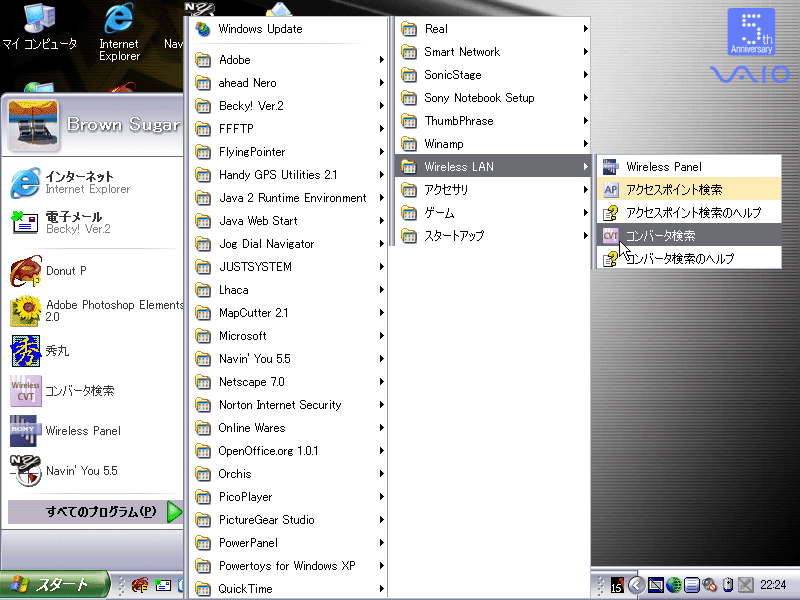Expand the Norton Internet Security submenu arrow

point(382,405)
